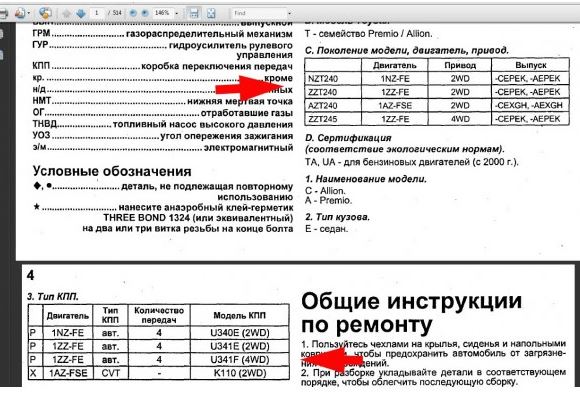This screenshot has width=580, height=395.
Task: Open the dropdown arrow beside Create PDF icon
Action: [29, 14]
